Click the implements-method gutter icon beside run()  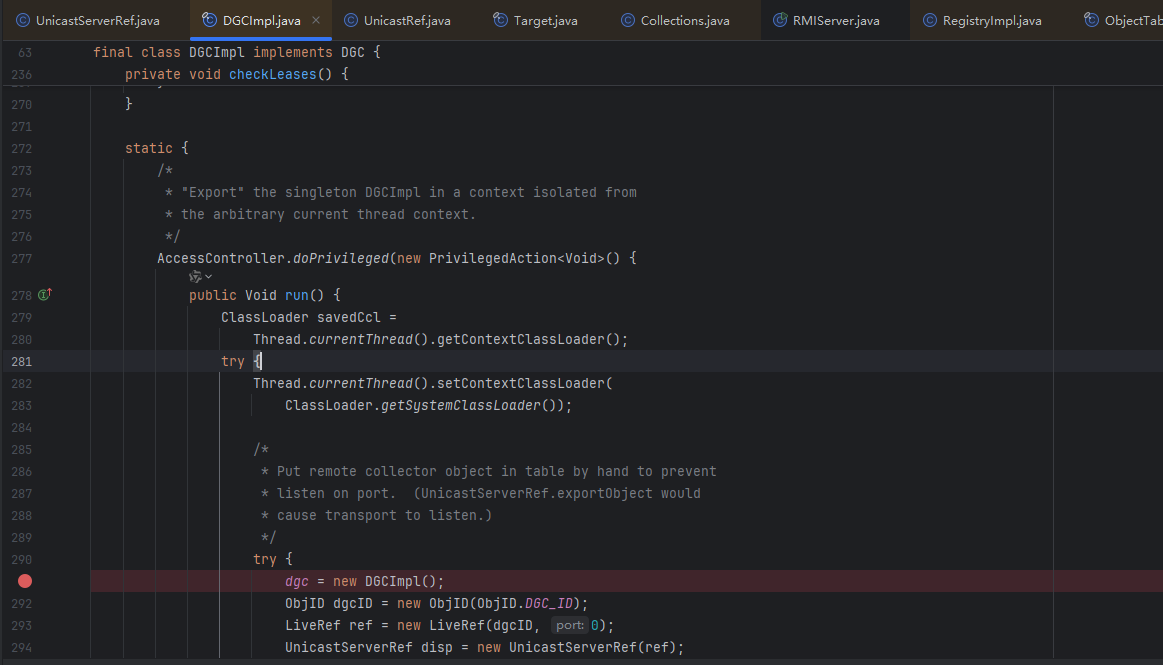coord(44,295)
